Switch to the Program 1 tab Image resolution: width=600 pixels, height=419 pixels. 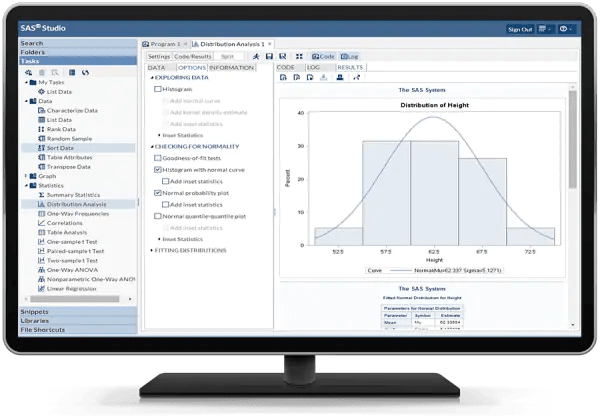click(165, 44)
